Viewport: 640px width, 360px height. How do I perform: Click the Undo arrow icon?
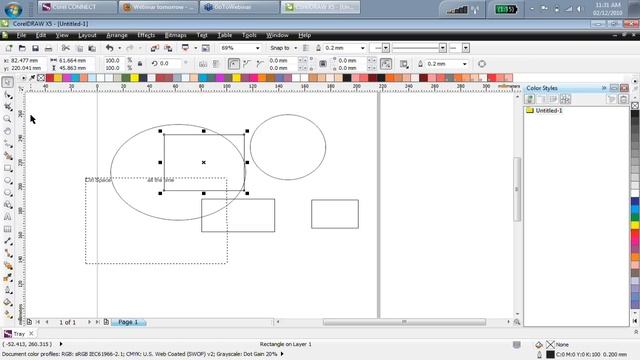tap(109, 48)
